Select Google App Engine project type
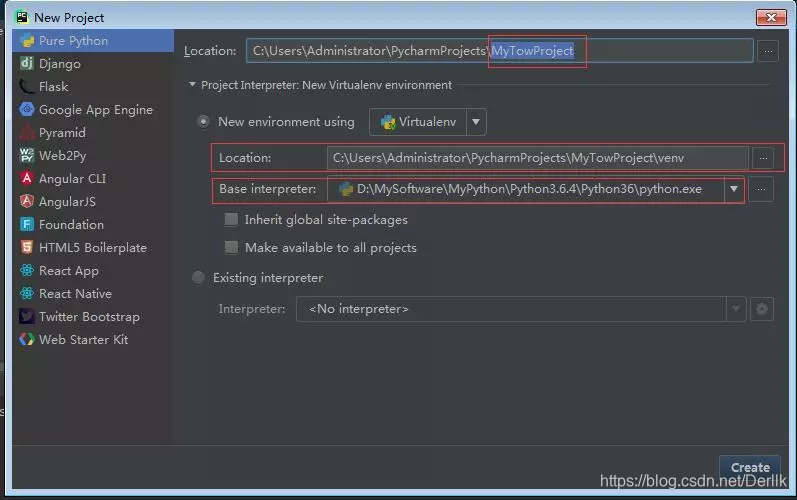 [x=93, y=109]
